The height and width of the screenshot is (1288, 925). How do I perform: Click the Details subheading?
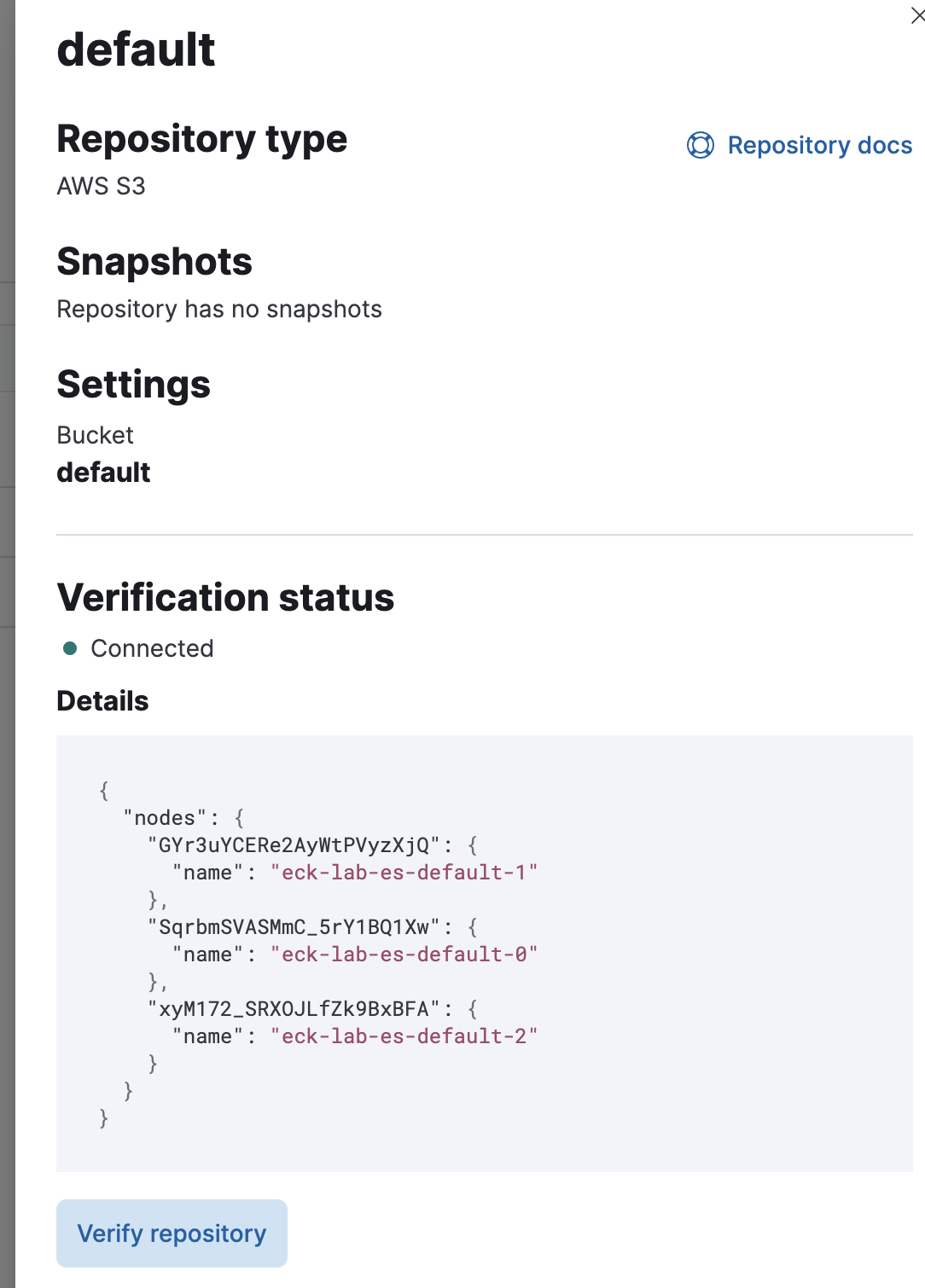102,701
